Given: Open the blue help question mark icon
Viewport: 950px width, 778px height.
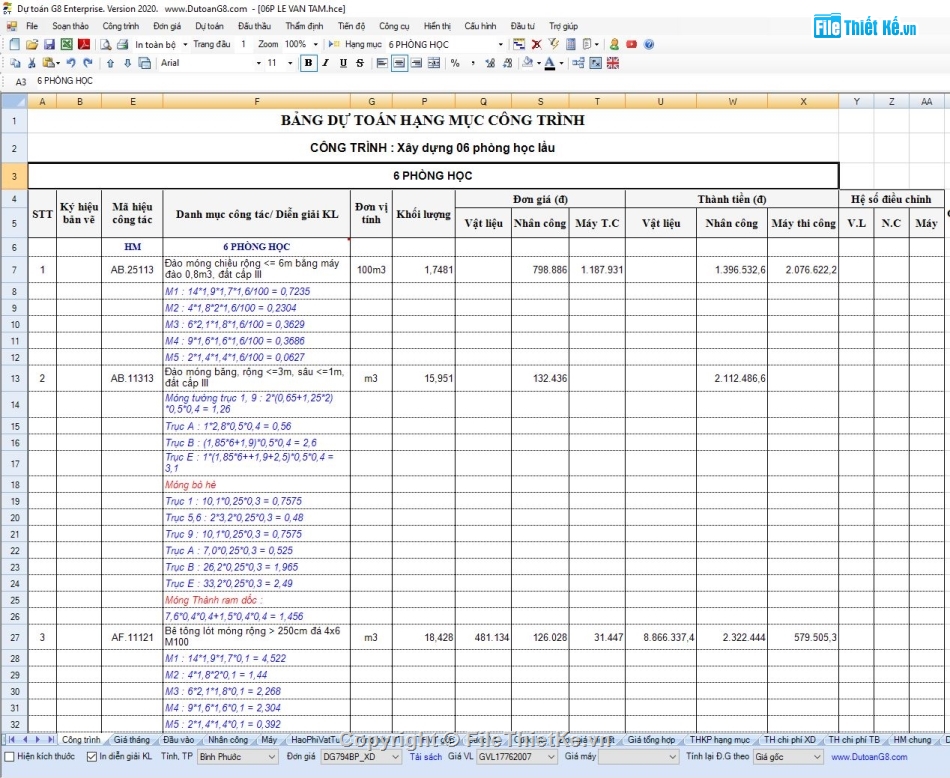Looking at the screenshot, I should point(649,44).
